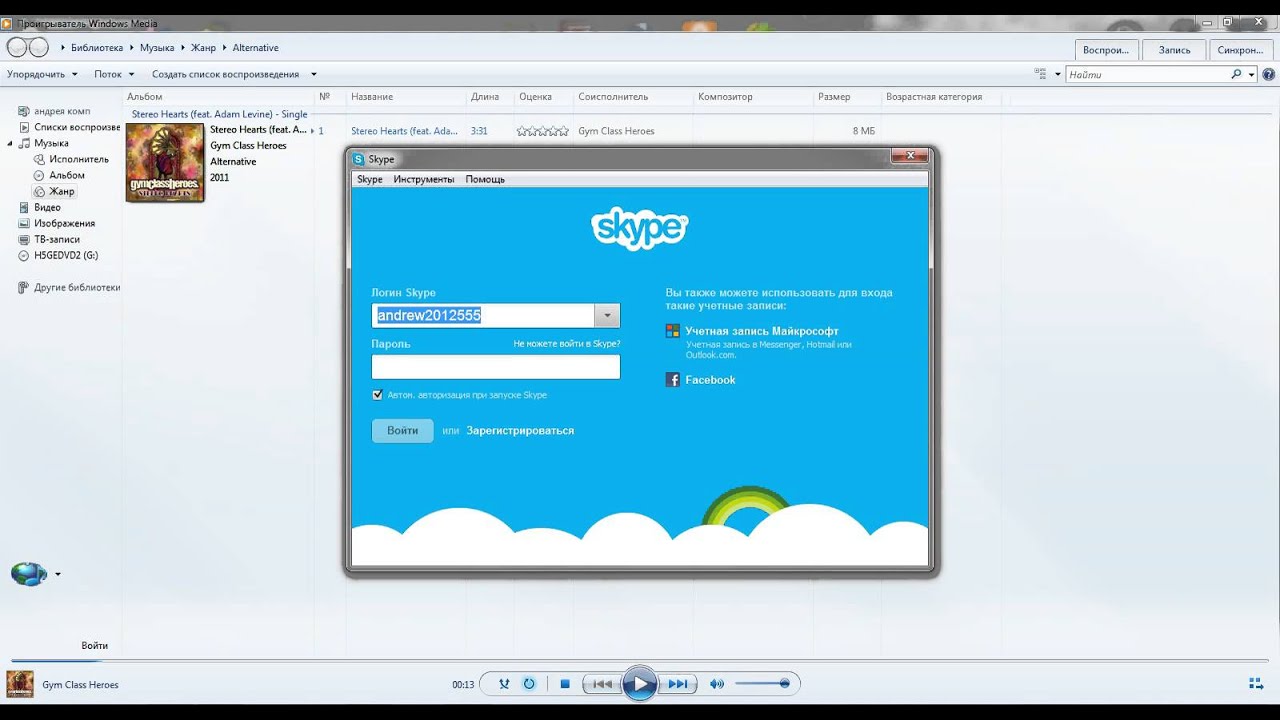This screenshot has width=1280, height=720.
Task: Select the Stereo Hearts track title in the list
Action: click(404, 131)
